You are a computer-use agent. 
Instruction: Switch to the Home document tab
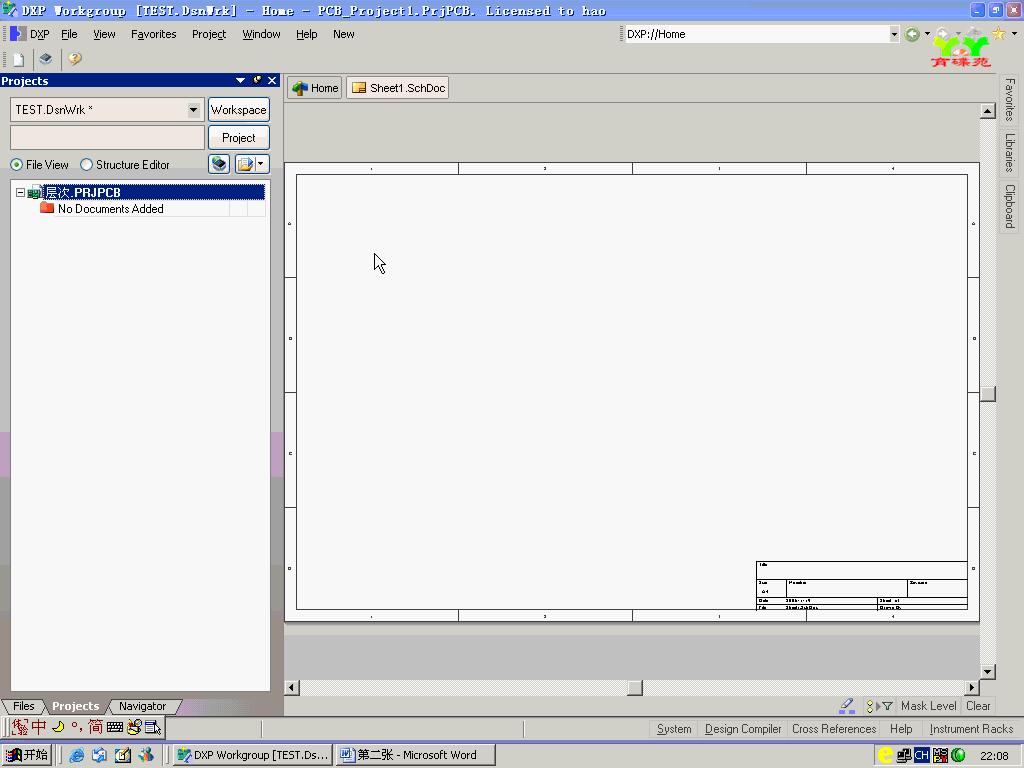tap(315, 88)
